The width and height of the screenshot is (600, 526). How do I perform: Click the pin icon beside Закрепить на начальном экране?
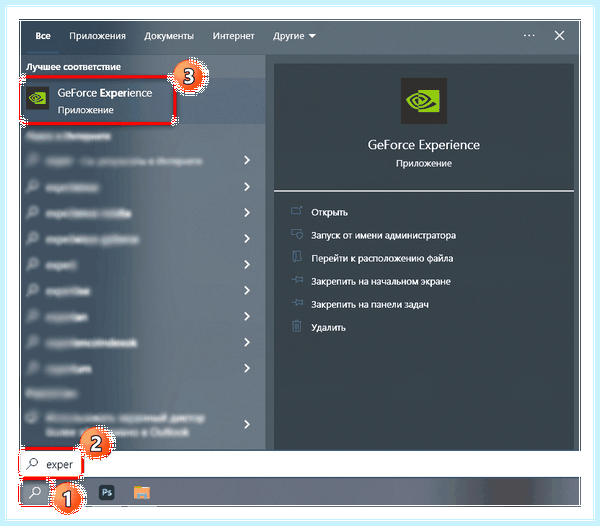297,280
